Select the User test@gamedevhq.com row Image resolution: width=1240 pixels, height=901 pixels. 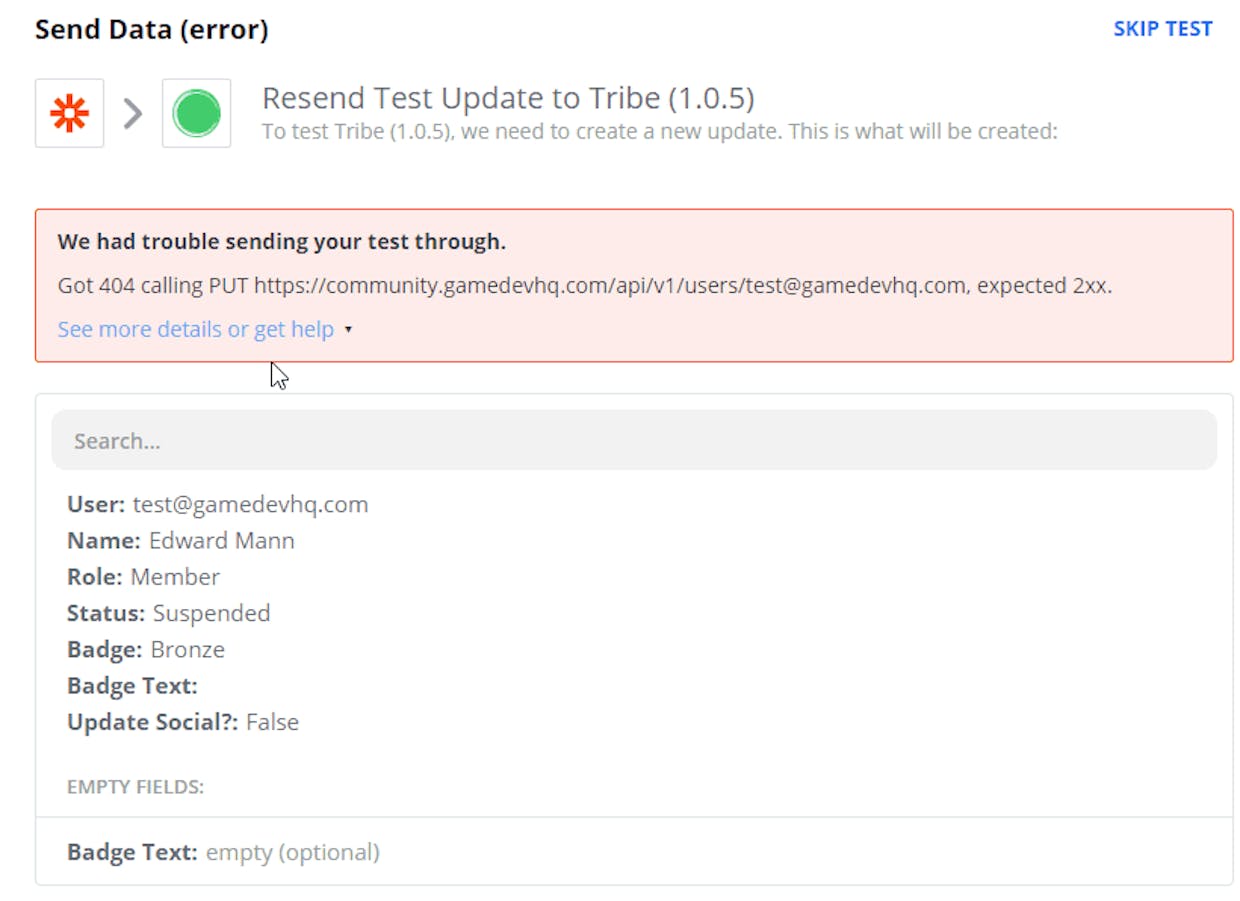(x=218, y=504)
